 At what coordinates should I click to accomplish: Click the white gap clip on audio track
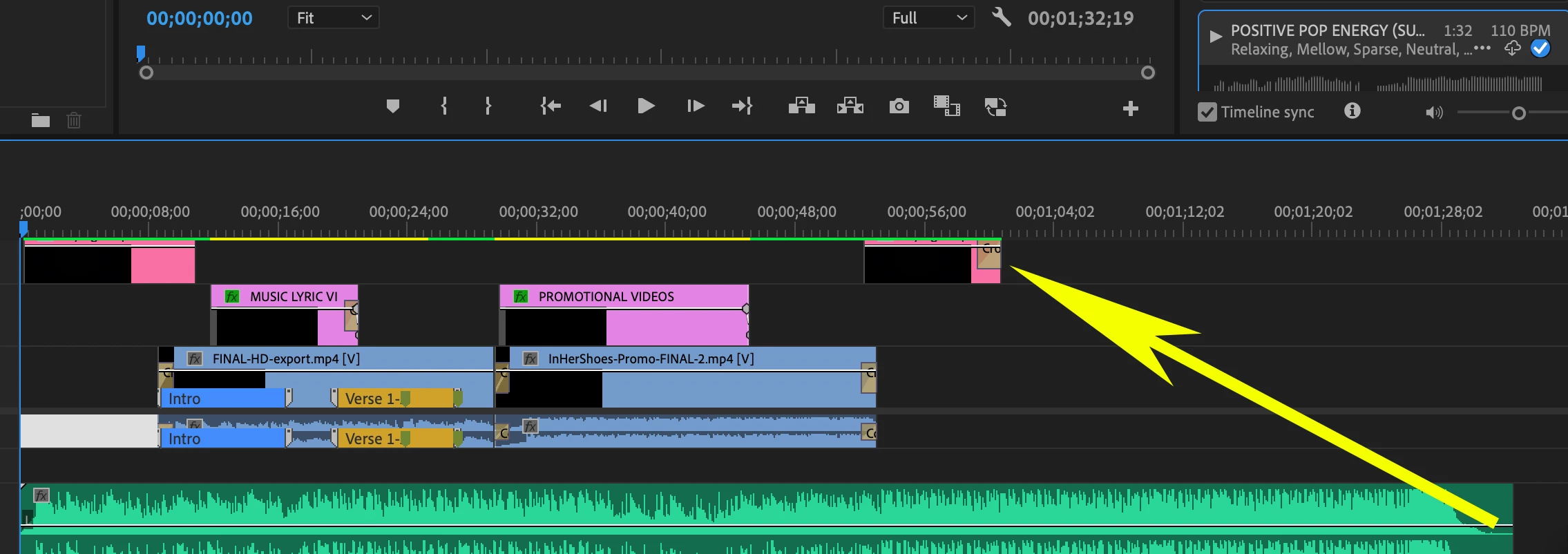89,431
